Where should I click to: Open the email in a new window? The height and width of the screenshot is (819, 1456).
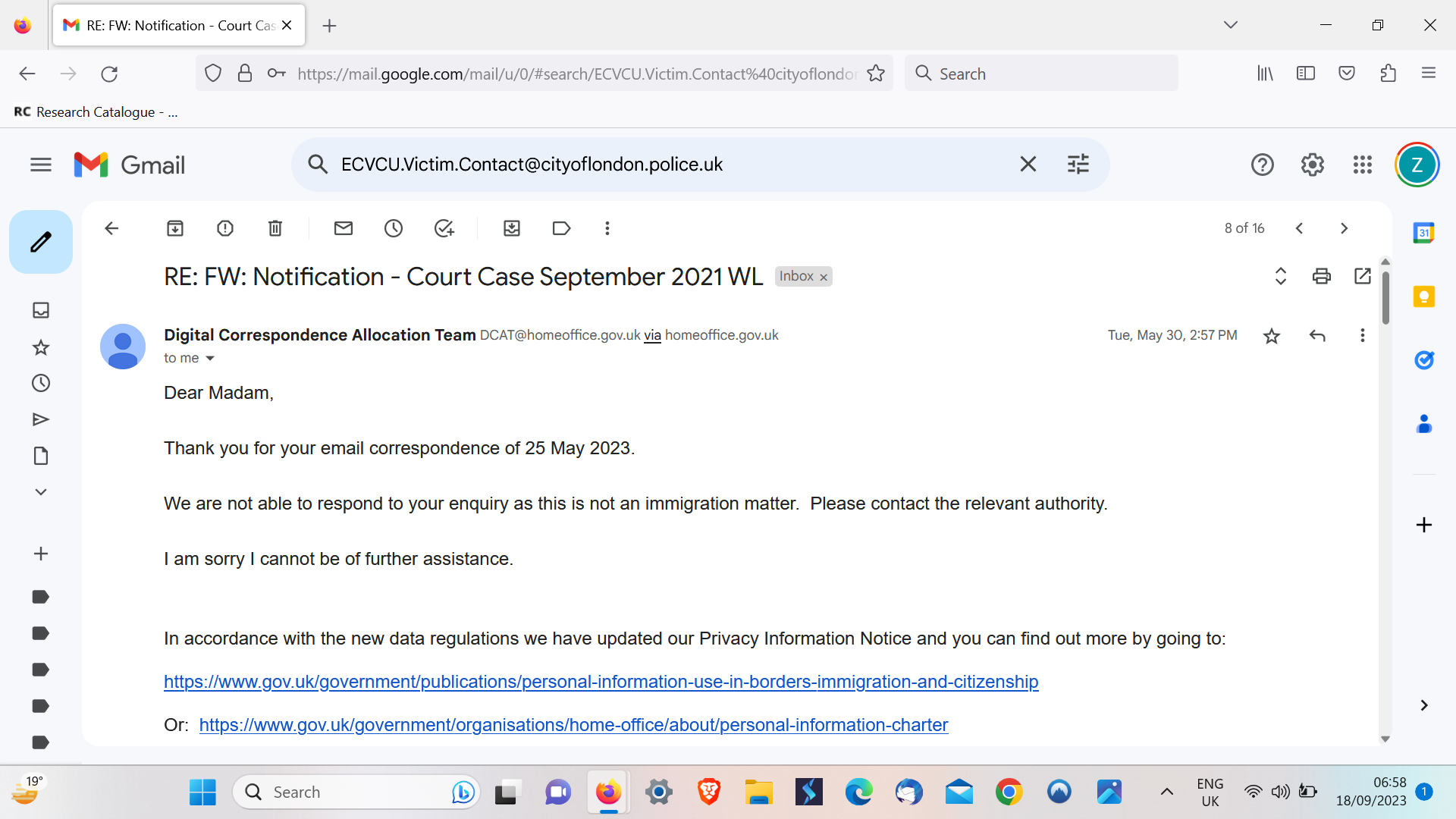tap(1363, 276)
